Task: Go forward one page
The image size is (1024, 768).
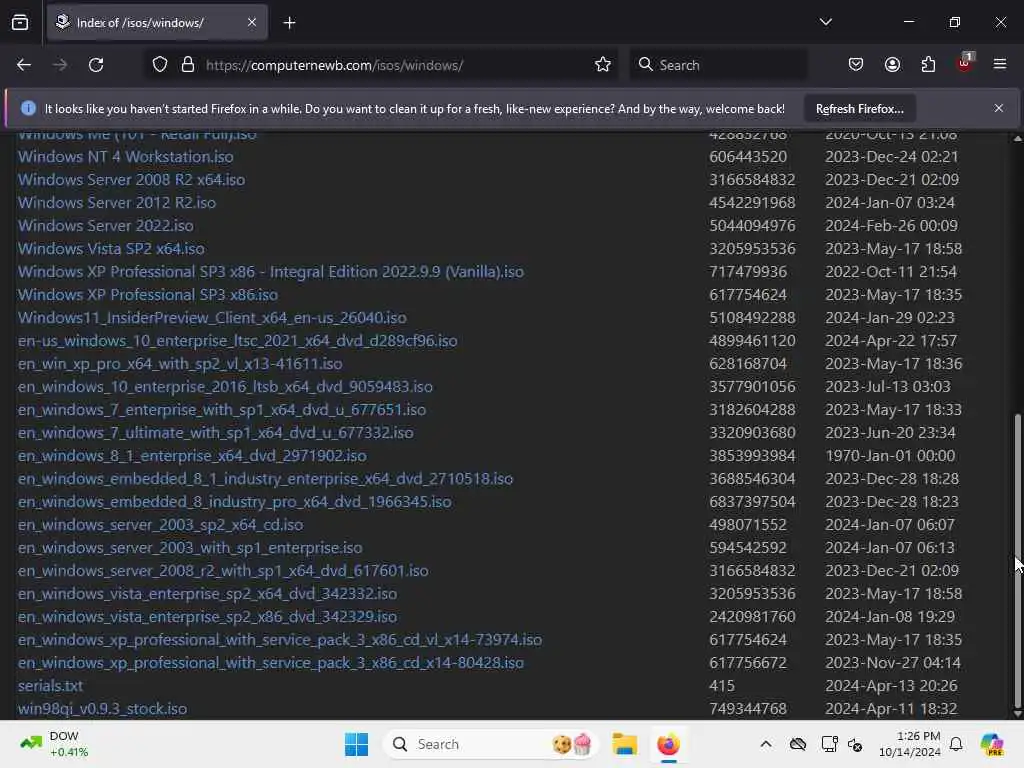Action: point(60,65)
